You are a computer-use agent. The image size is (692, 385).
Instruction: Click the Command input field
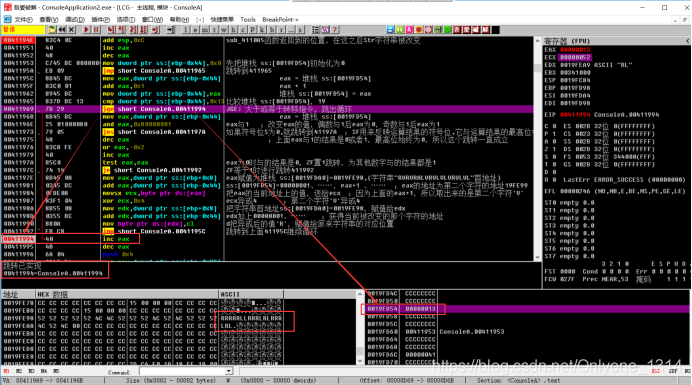pos(182,371)
